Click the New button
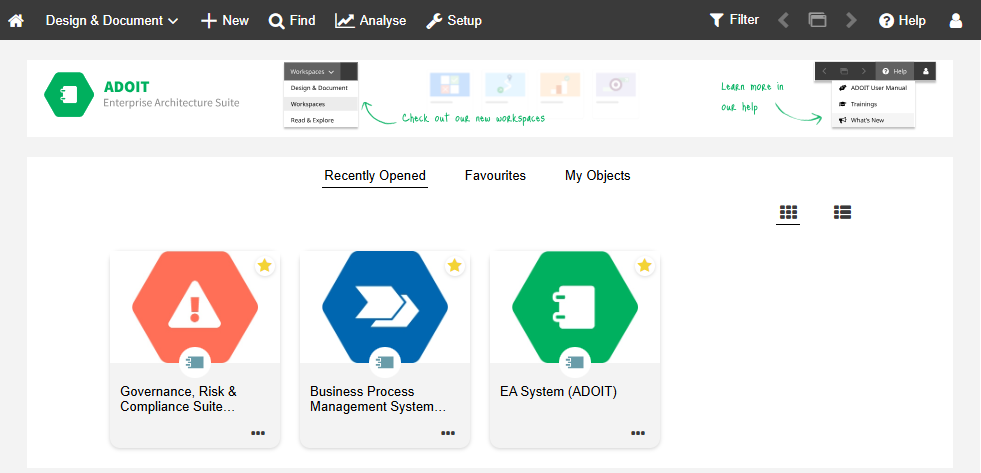This screenshot has width=981, height=473. point(225,20)
